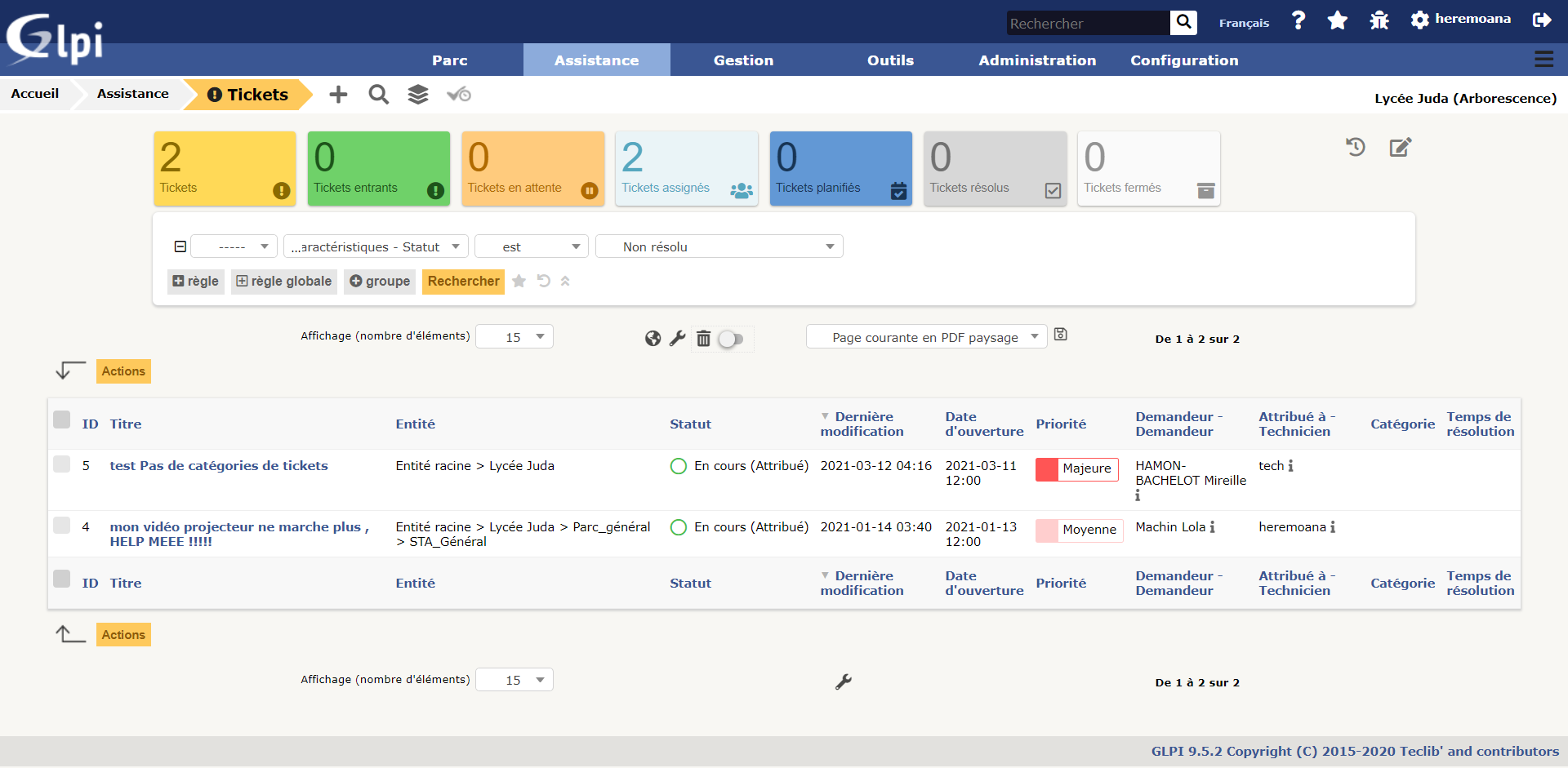Check the box for ticket ID 5
1568x768 pixels.
coord(62,464)
